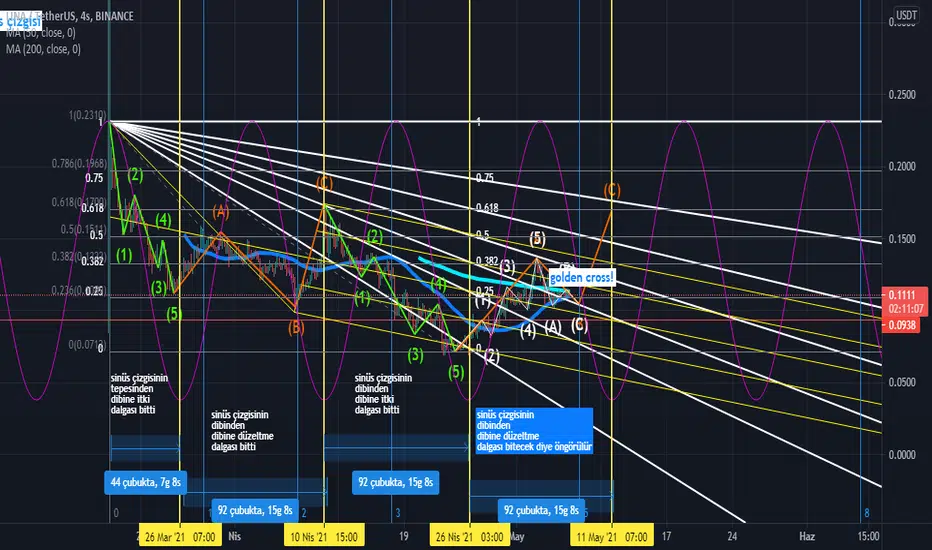This screenshot has width=932, height=550.
Task: Select the blue 'dalgası bitecek diye öngörülür' note
Action: pos(534,430)
